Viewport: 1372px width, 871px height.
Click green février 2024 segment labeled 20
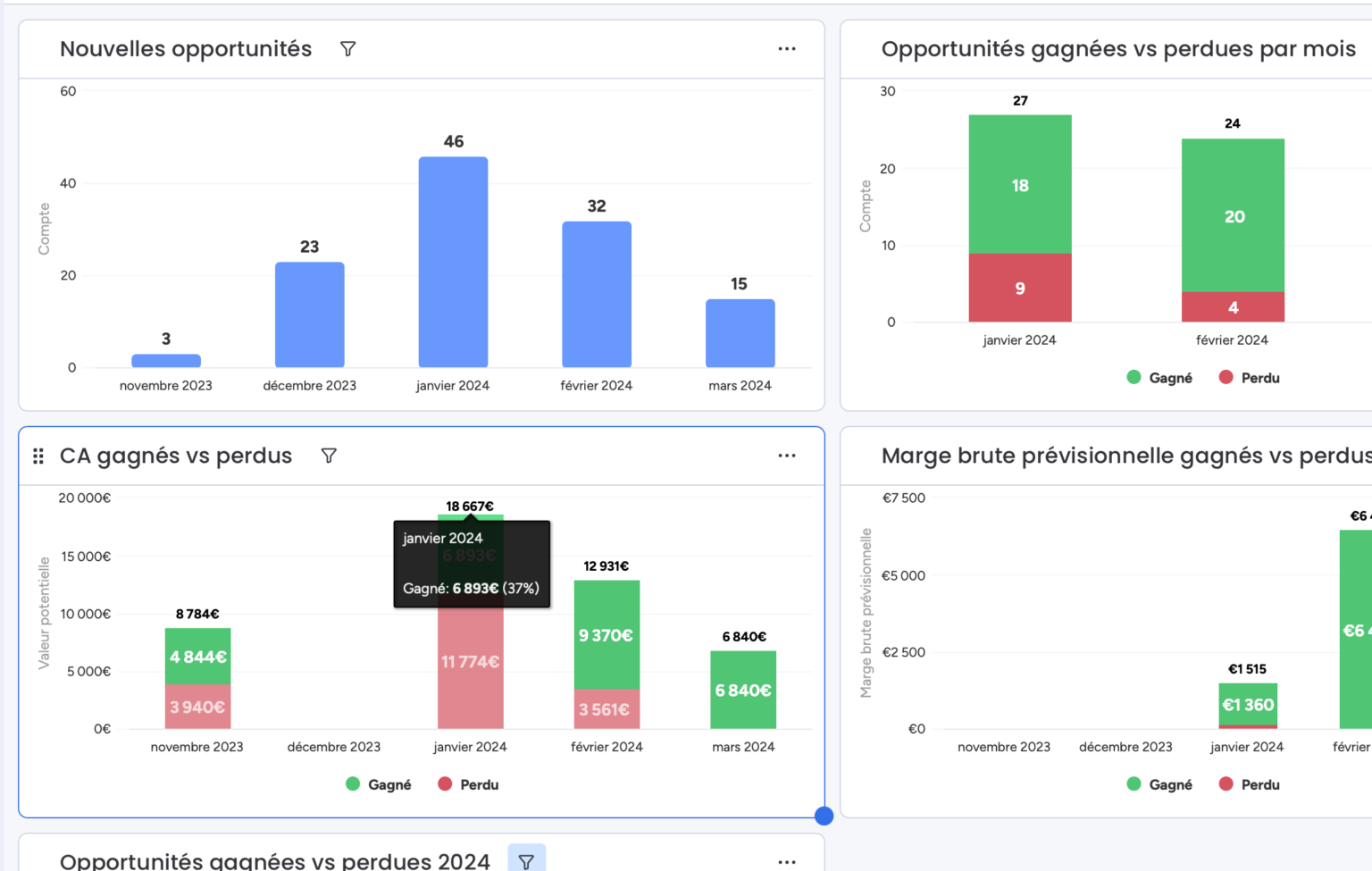(x=1233, y=216)
